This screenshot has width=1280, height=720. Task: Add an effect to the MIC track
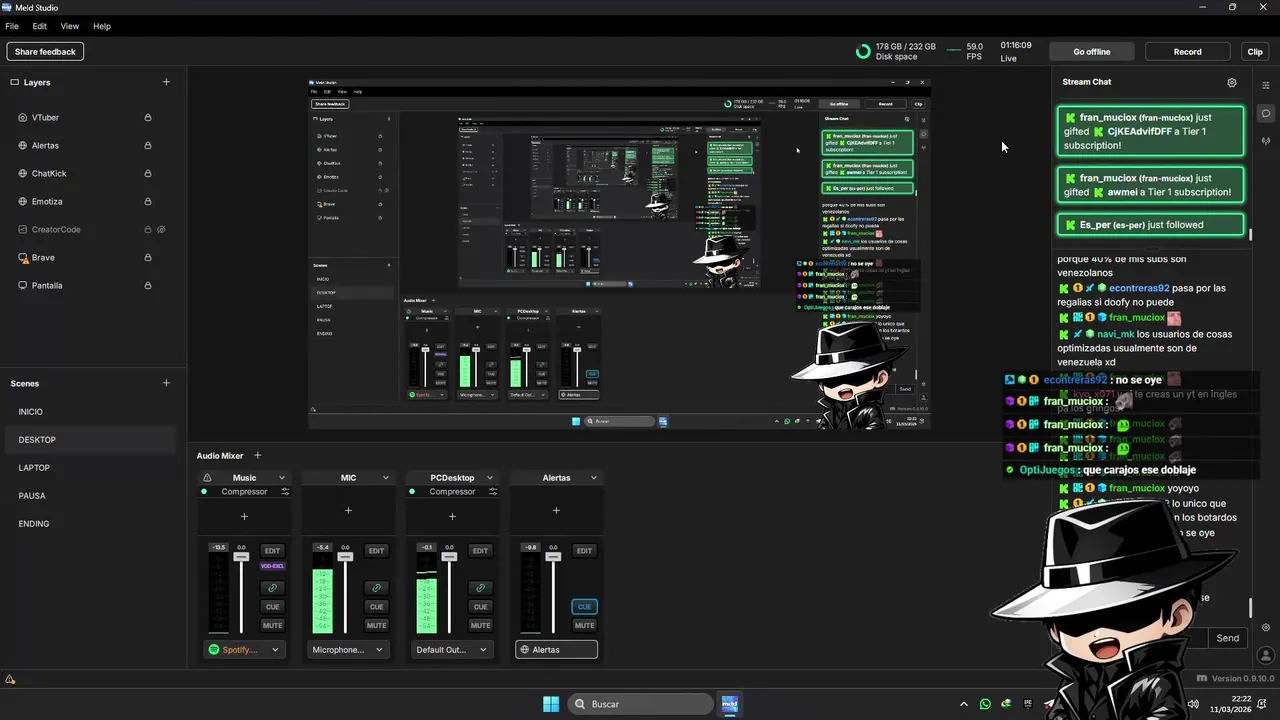348,511
